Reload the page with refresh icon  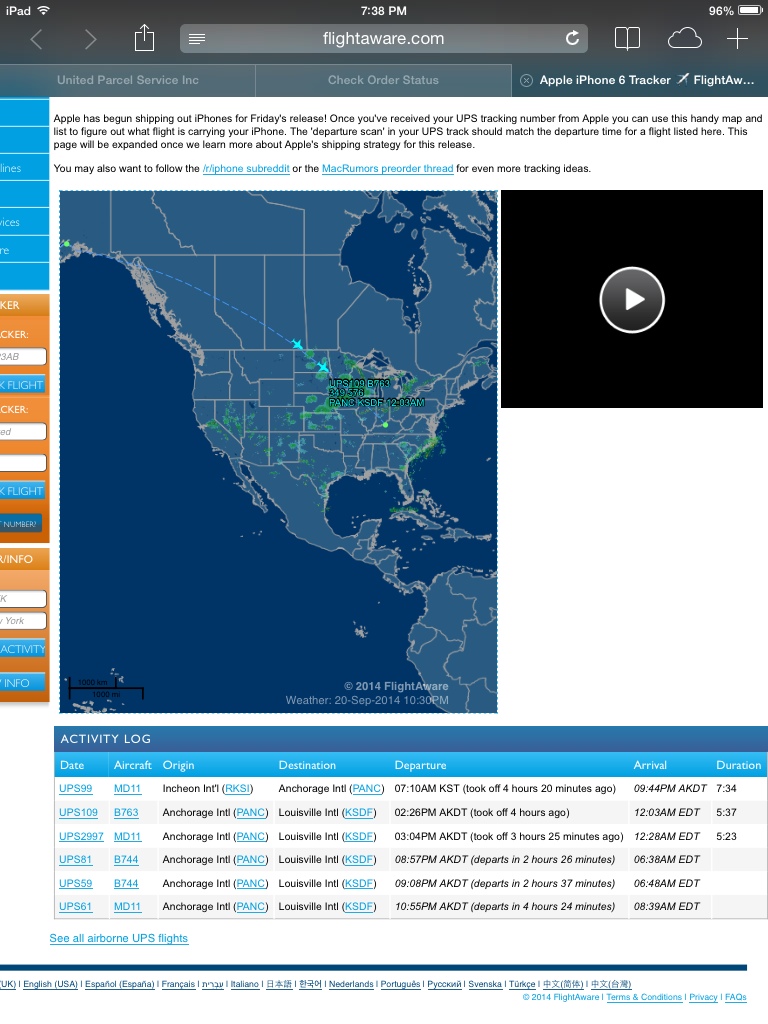[x=572, y=39]
